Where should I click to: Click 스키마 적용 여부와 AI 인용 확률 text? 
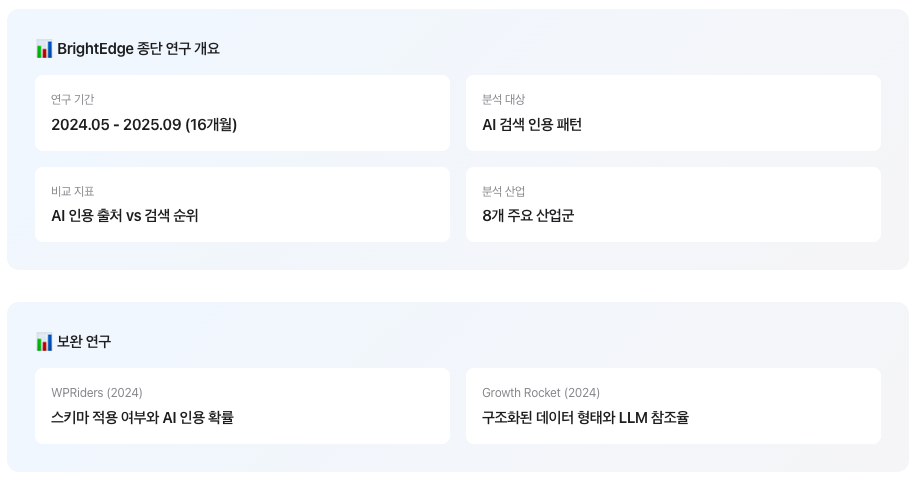[142, 418]
